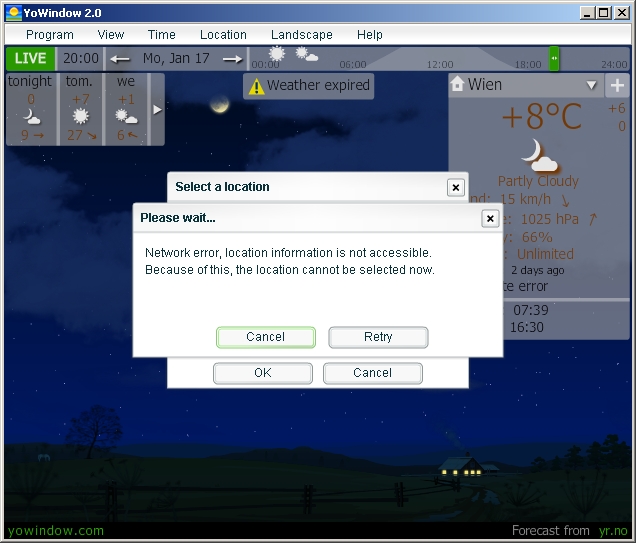This screenshot has width=636, height=543.
Task: Click Cancel in the Please wait dialog
Action: click(266, 337)
